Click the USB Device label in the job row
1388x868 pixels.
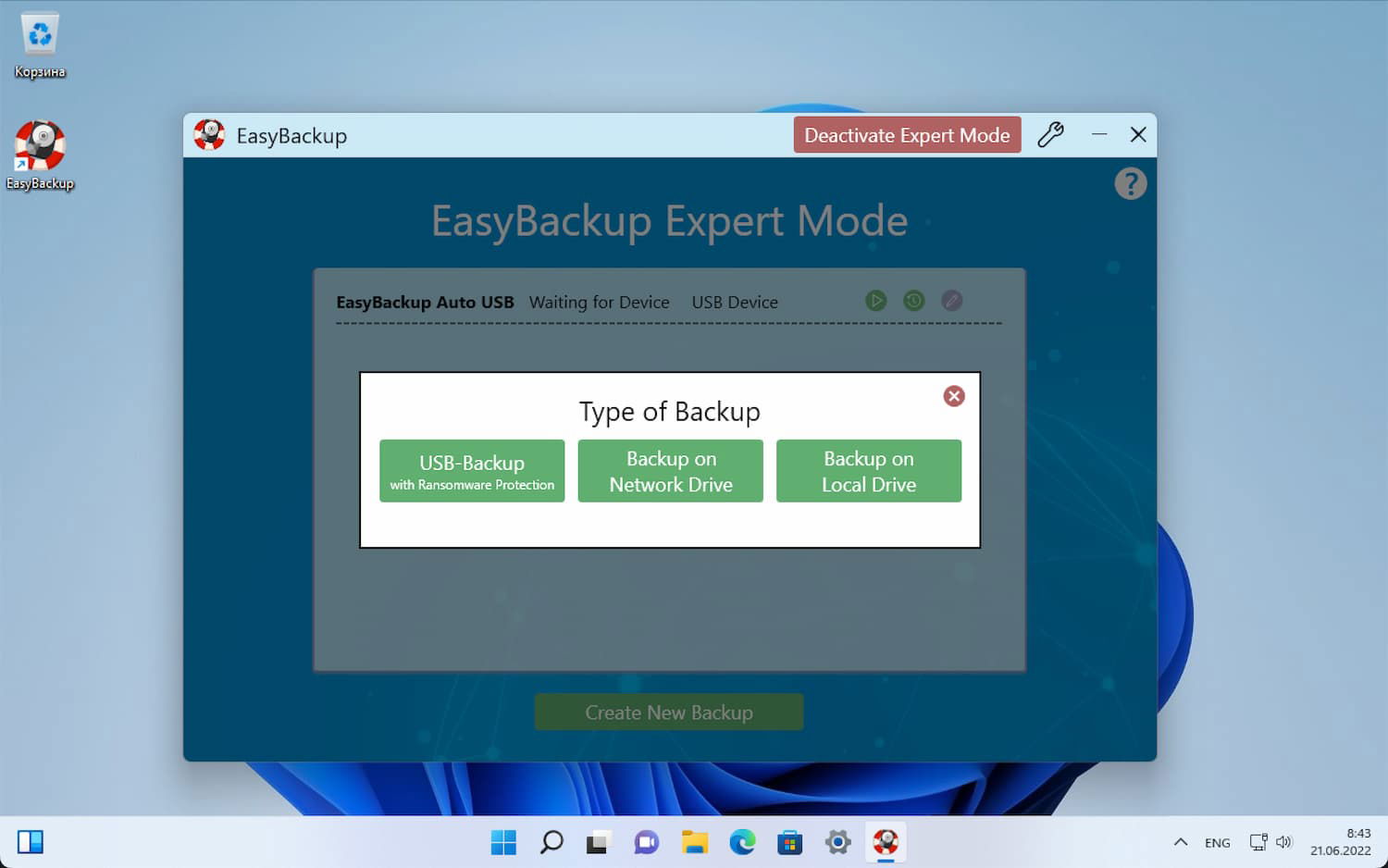coord(735,303)
